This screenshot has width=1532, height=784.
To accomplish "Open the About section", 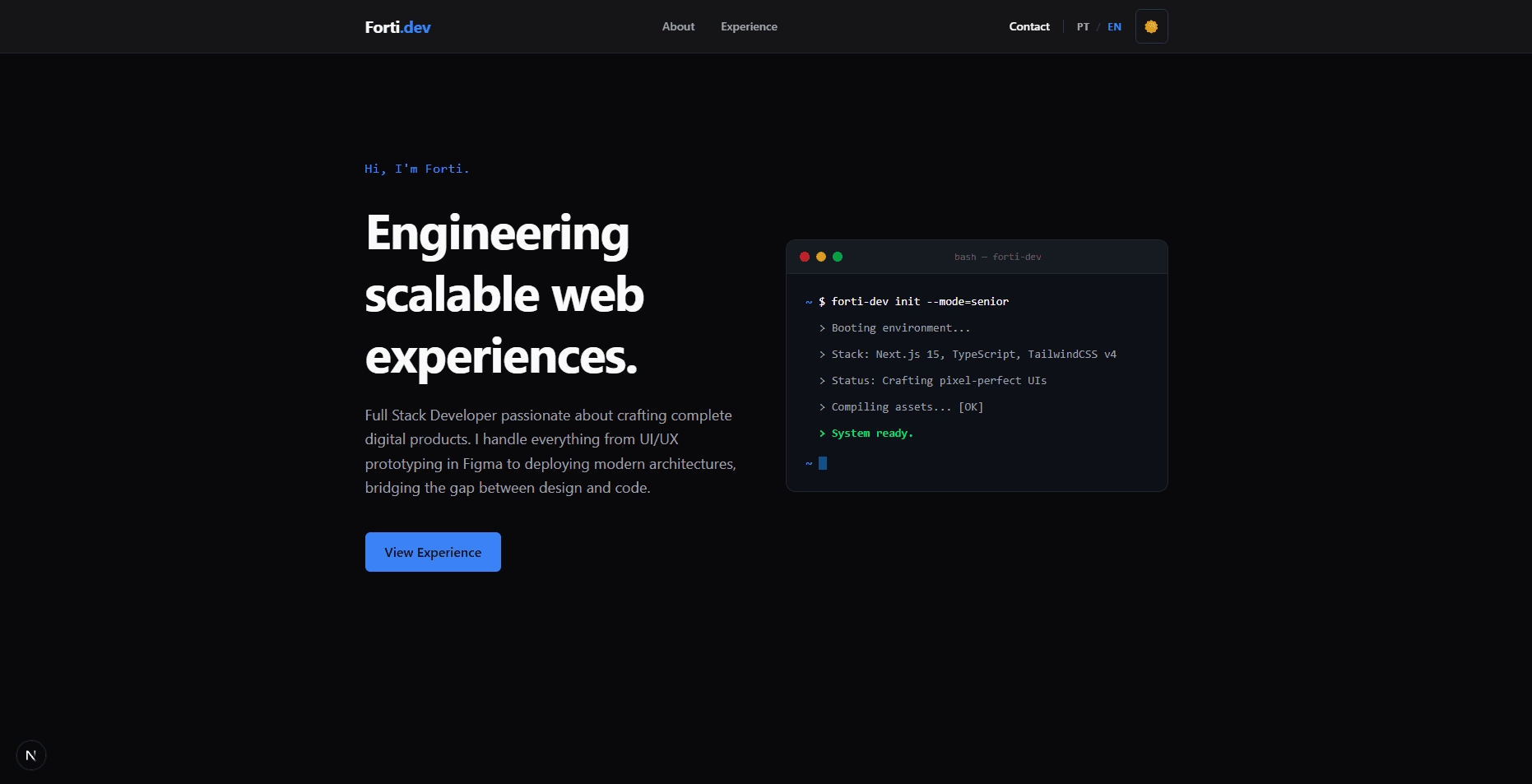I will 678,26.
